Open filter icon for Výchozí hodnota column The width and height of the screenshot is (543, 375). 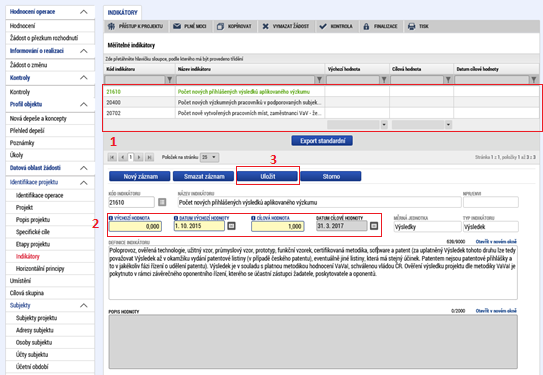pyautogui.click(x=384, y=80)
